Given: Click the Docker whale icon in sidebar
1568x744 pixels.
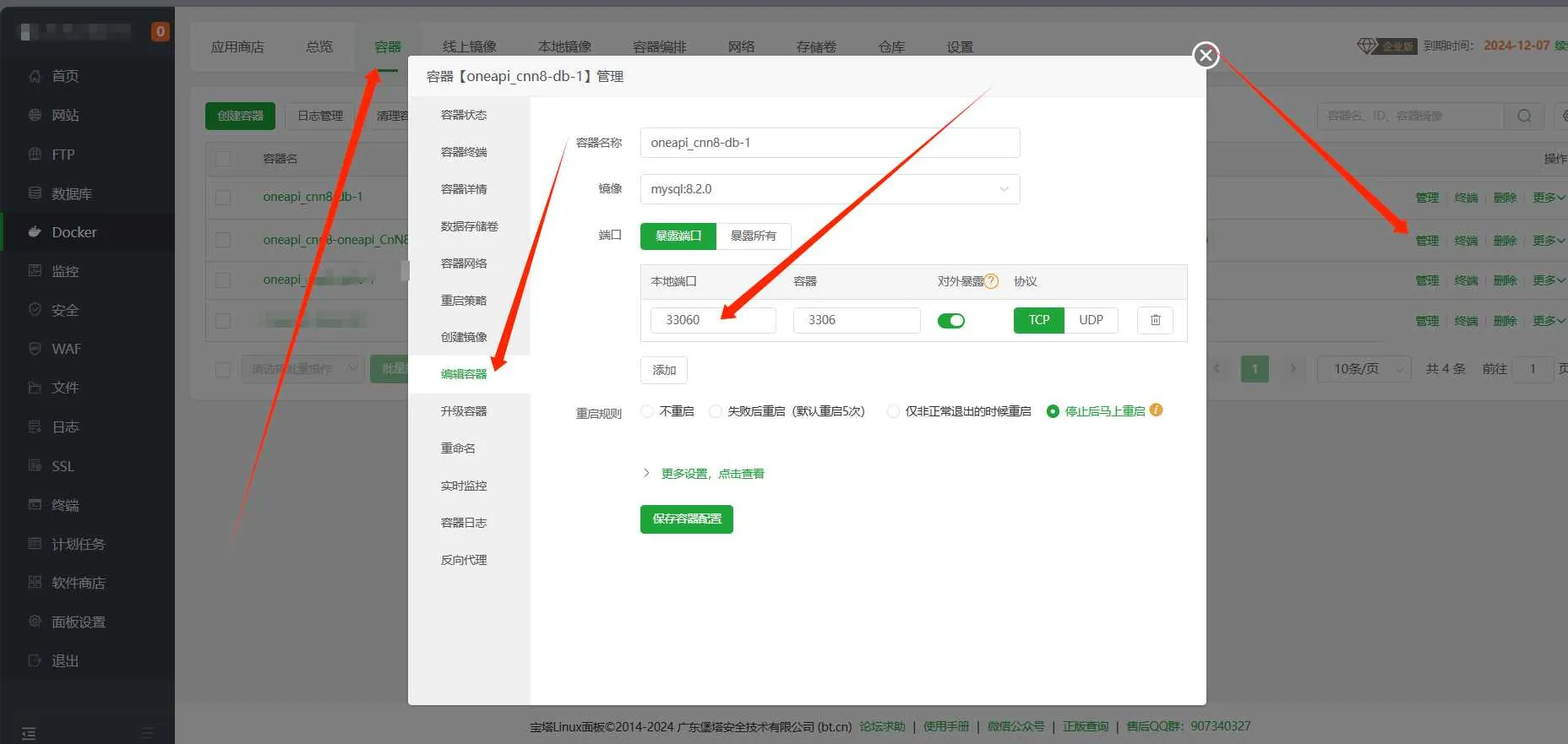Looking at the screenshot, I should click(x=35, y=232).
